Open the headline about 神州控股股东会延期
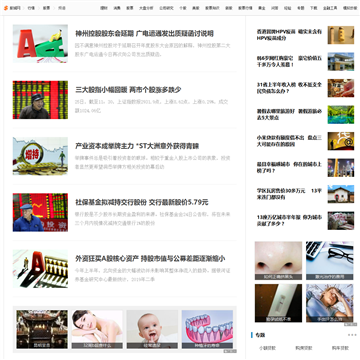The height and width of the screenshot is (360, 360). coord(144,34)
